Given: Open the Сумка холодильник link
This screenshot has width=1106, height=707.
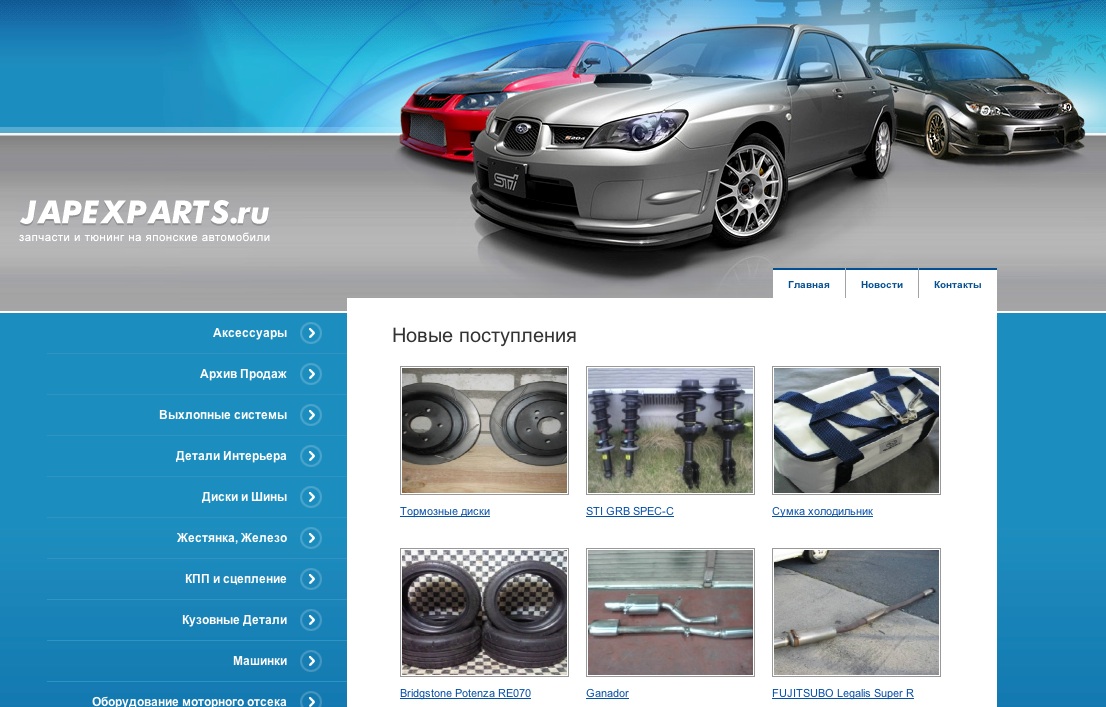Looking at the screenshot, I should 822,511.
